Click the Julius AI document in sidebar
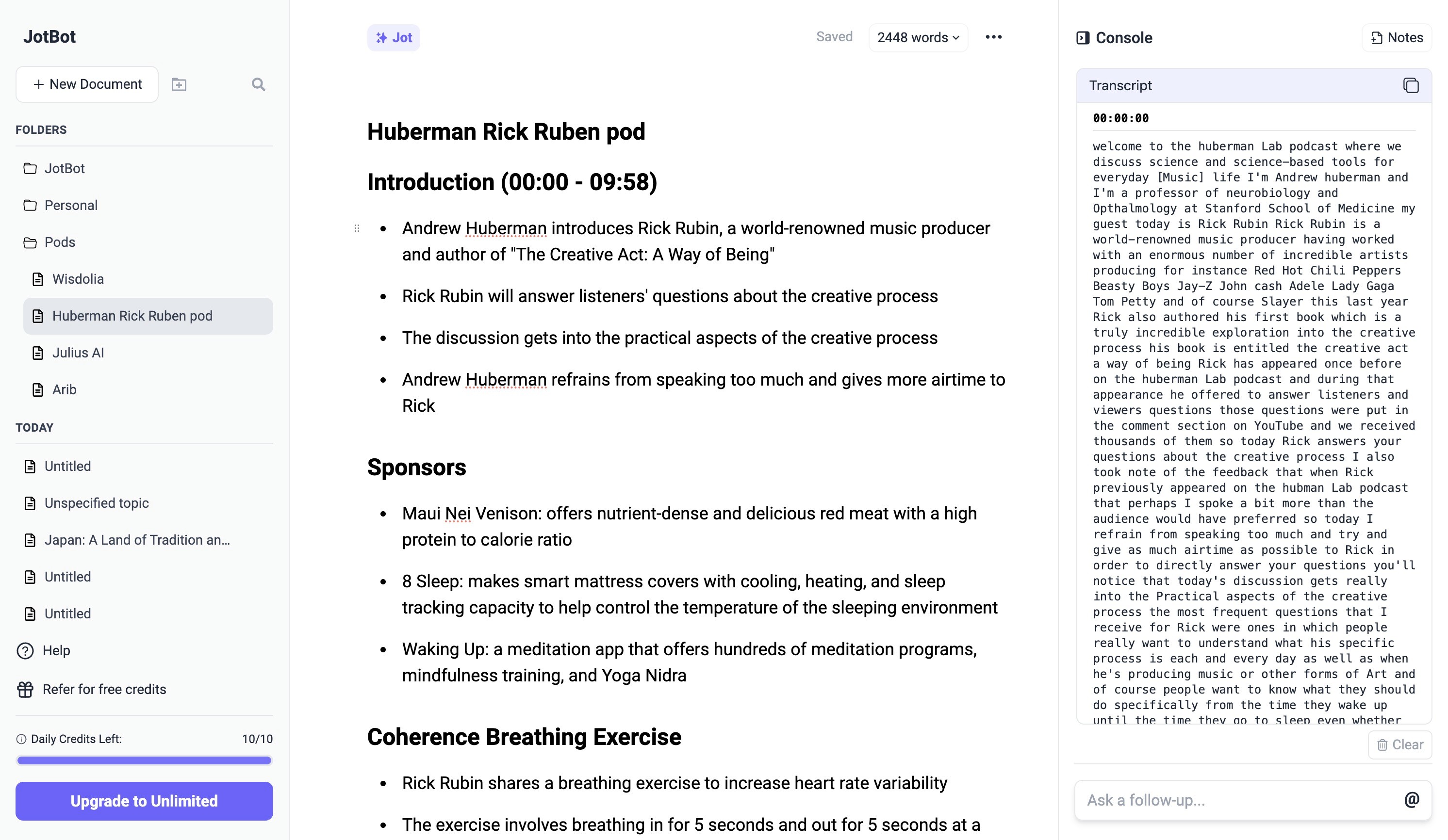The image size is (1448, 840). coord(77,352)
